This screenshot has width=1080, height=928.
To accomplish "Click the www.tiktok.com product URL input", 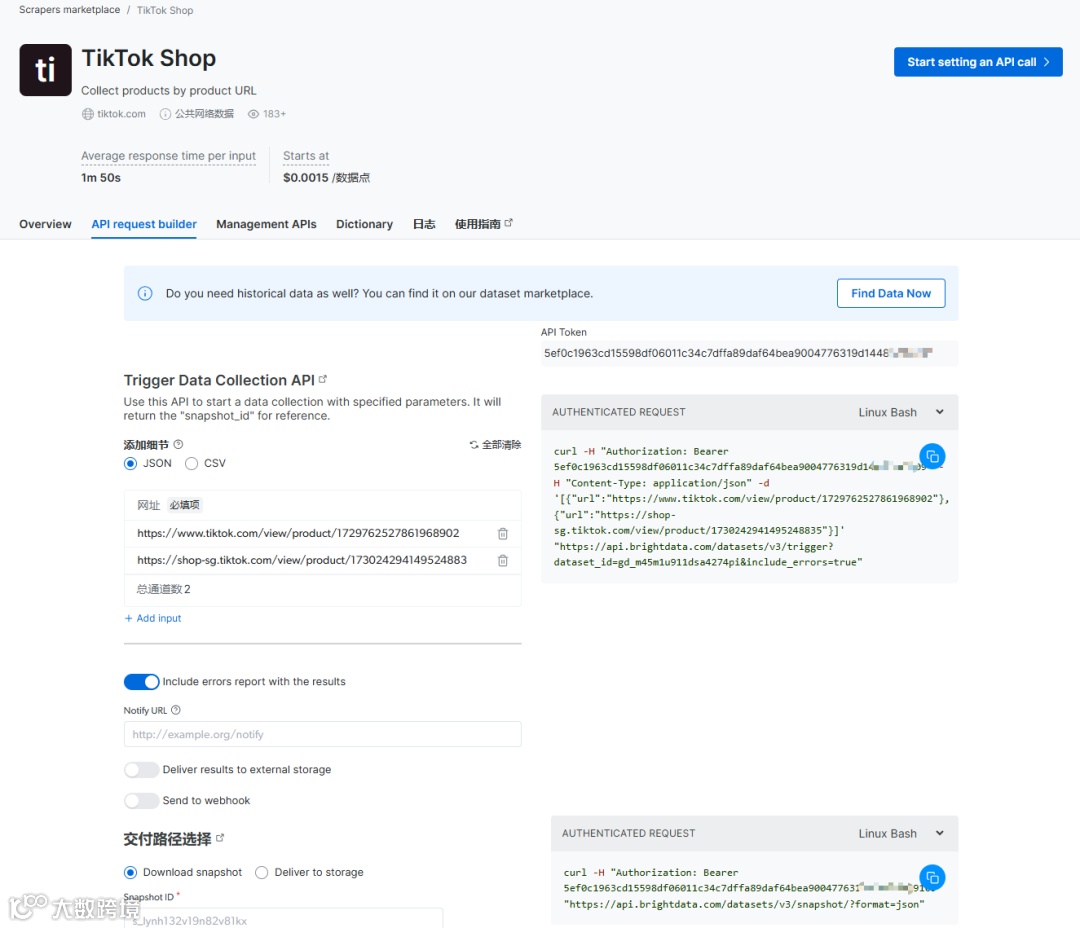I will 298,533.
